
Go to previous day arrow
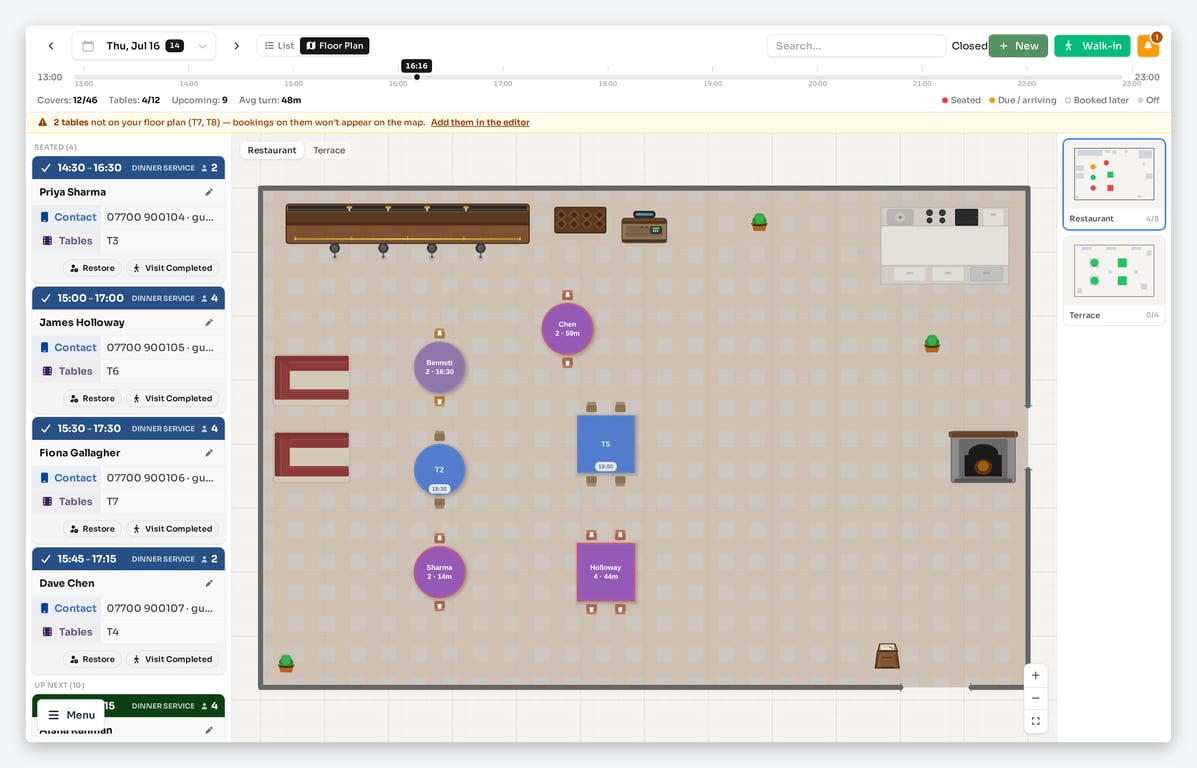pyautogui.click(x=51, y=46)
